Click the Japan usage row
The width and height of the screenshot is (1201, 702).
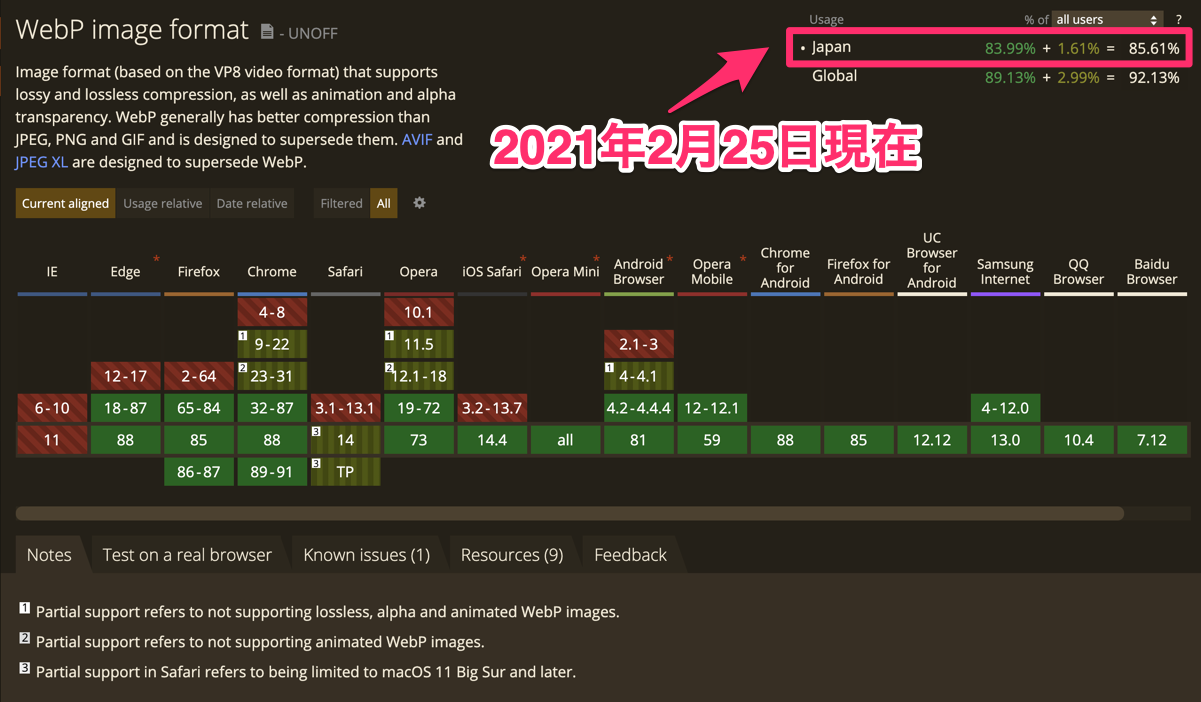click(990, 48)
